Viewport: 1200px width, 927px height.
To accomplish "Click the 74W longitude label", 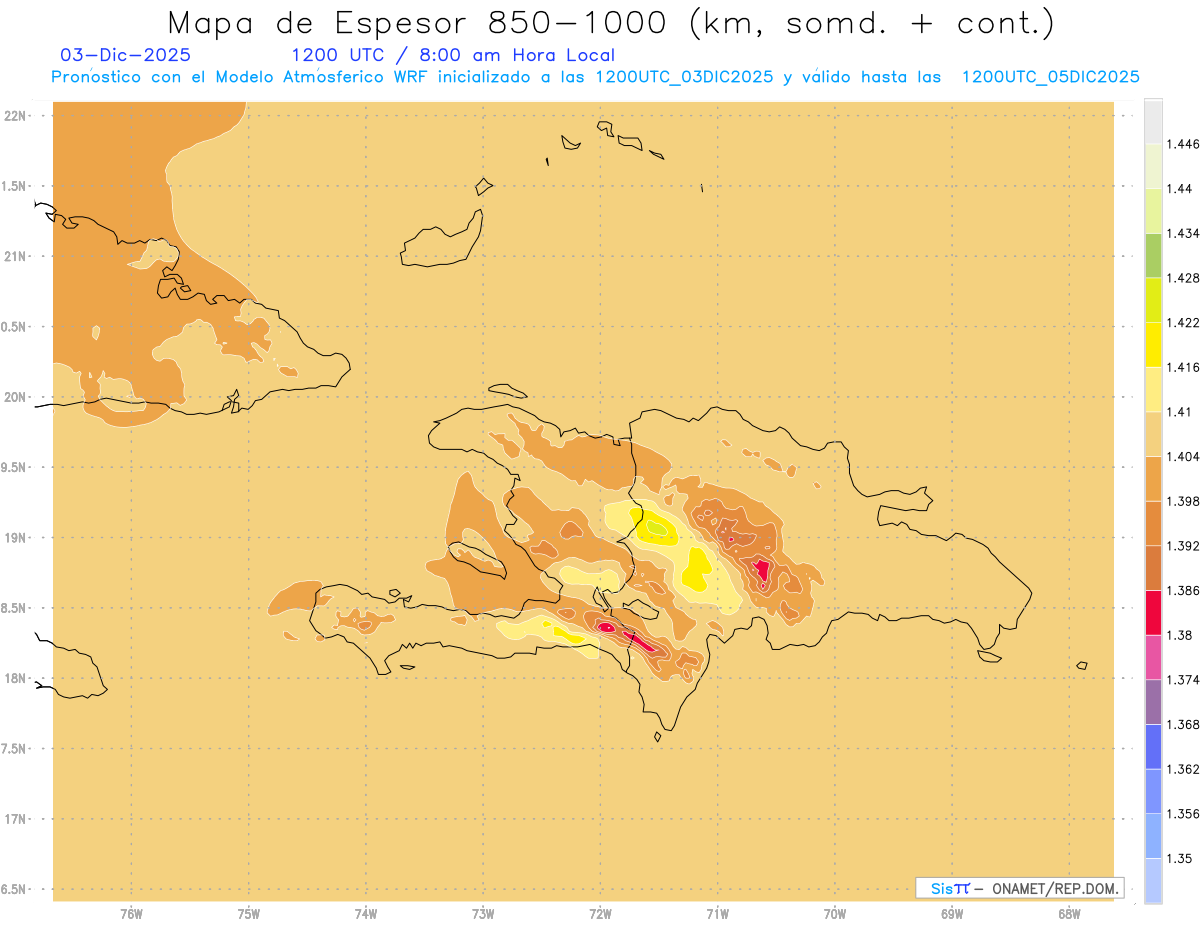I will click(x=365, y=913).
